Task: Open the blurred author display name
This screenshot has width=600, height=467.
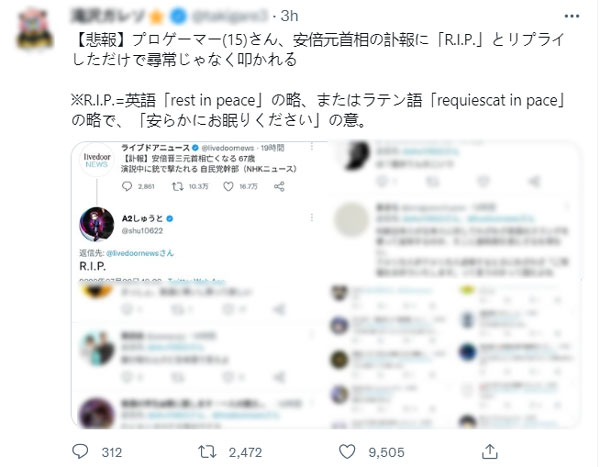Action: pyautogui.click(x=108, y=16)
